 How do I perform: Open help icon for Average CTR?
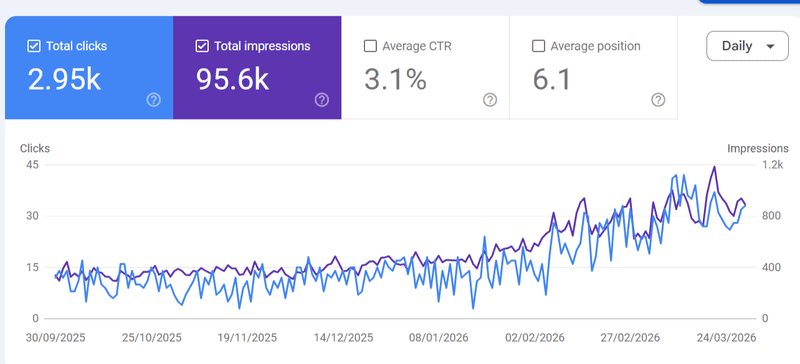click(490, 100)
